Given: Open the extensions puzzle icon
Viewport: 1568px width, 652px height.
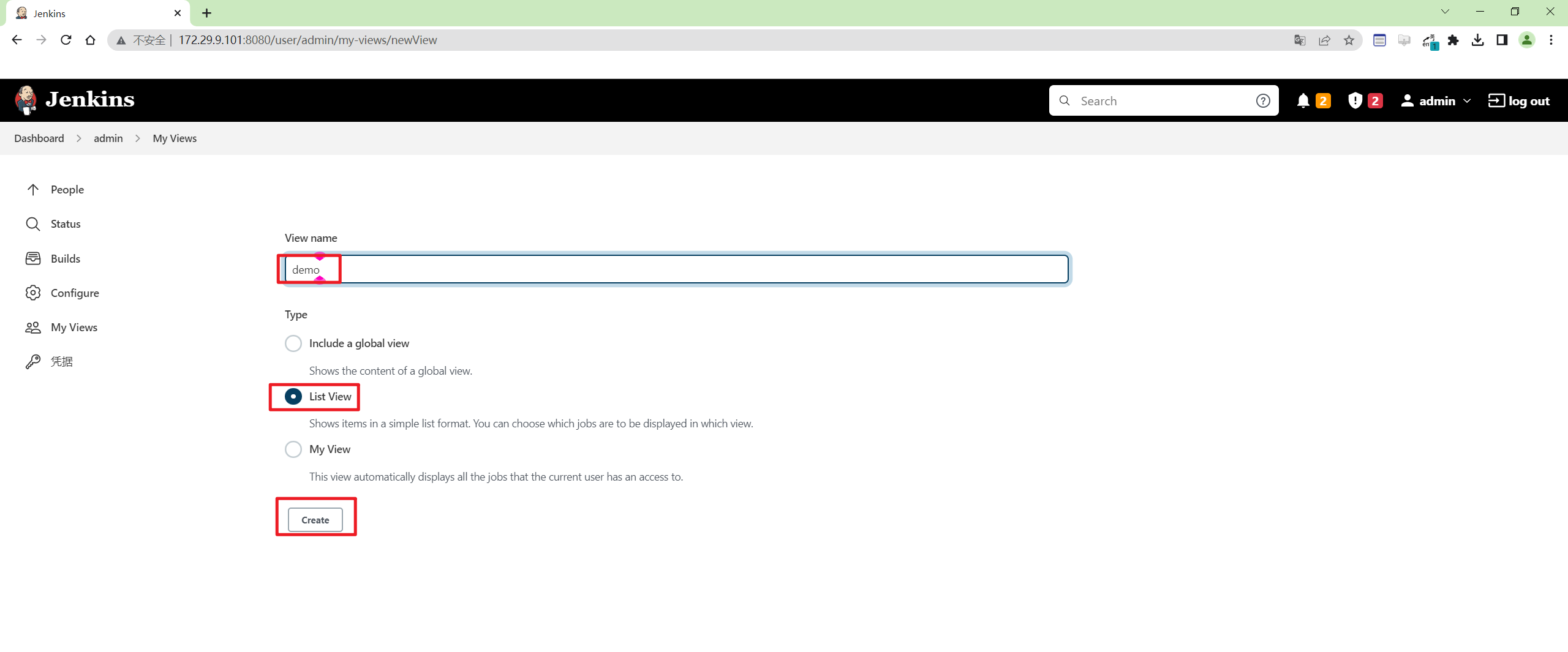Looking at the screenshot, I should tap(1453, 40).
